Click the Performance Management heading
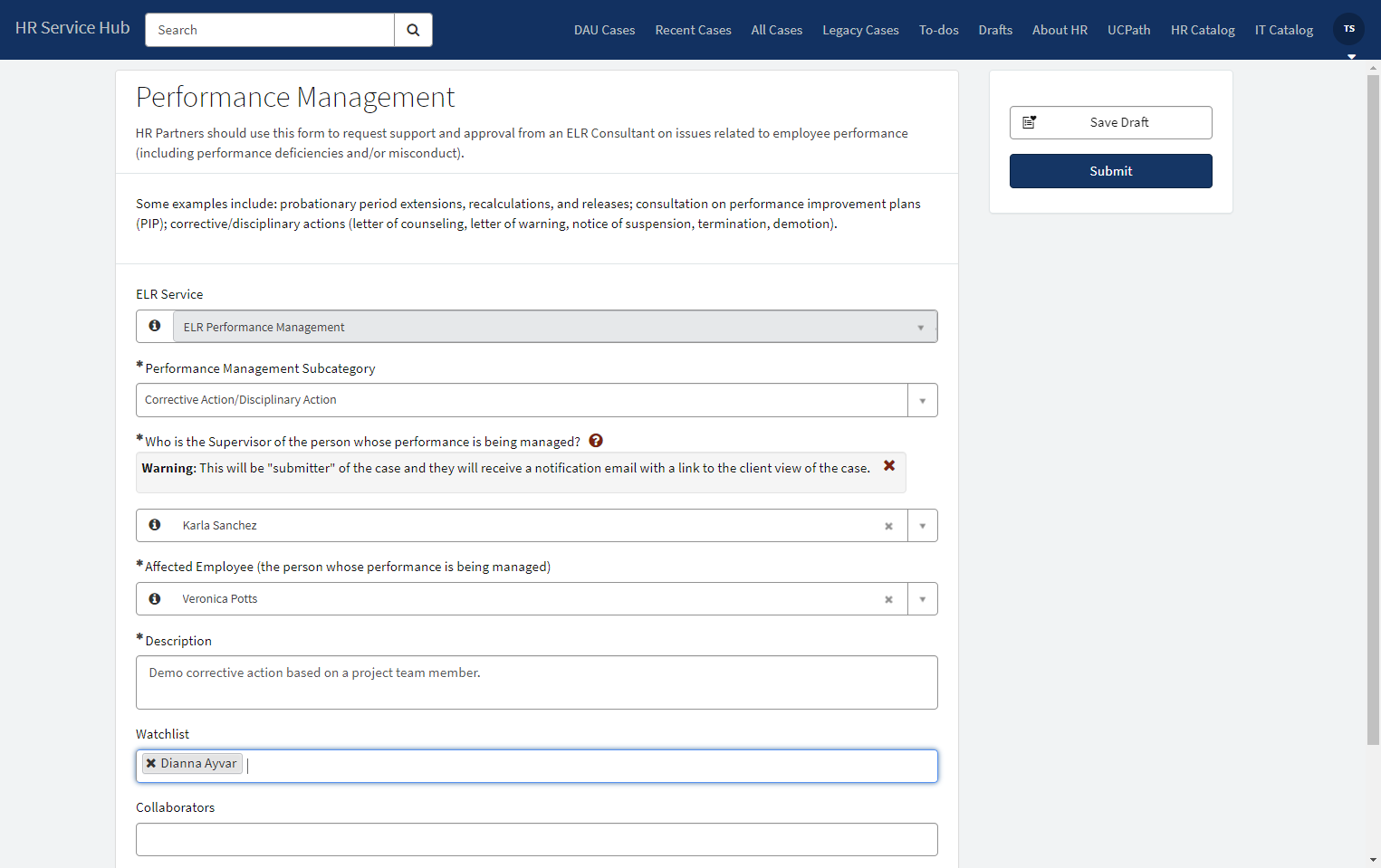The width and height of the screenshot is (1381, 868). pos(295,97)
